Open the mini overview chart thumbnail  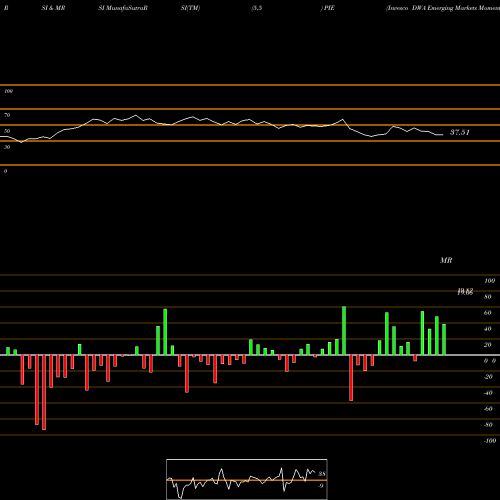pos(247,479)
